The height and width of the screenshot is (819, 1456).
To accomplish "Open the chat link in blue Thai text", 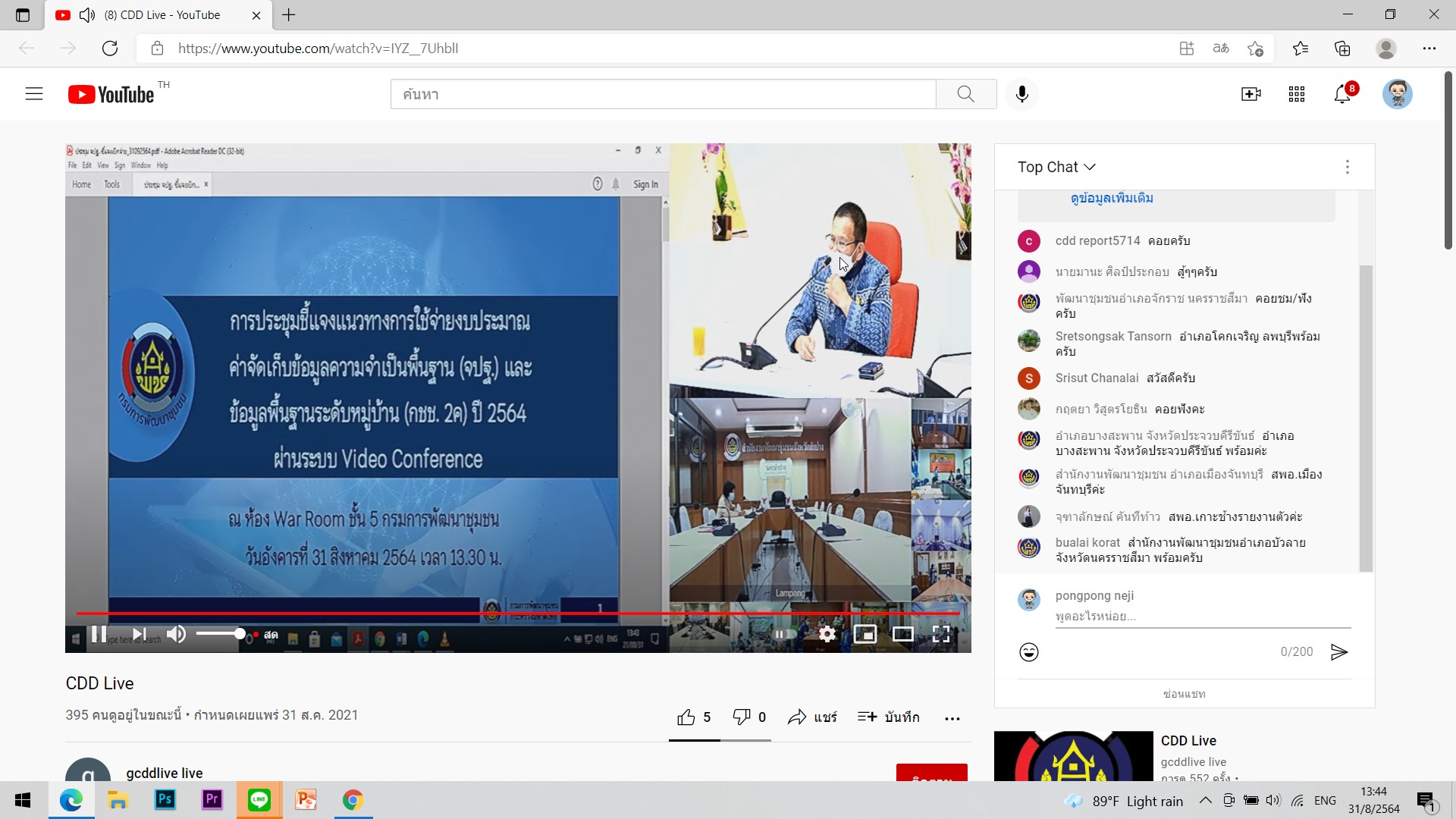I will (x=1112, y=198).
